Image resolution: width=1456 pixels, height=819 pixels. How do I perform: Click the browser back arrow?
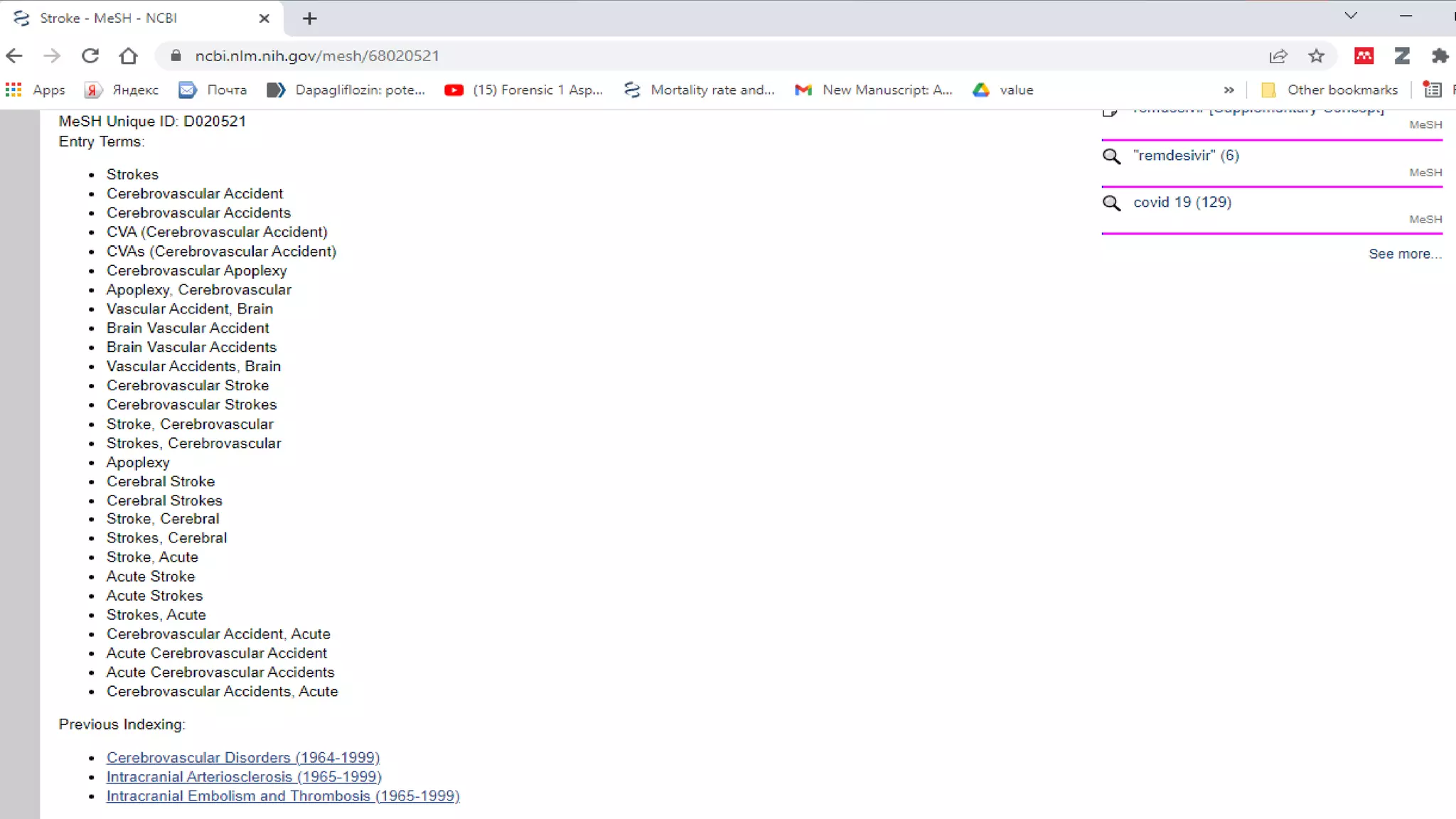pyautogui.click(x=14, y=55)
